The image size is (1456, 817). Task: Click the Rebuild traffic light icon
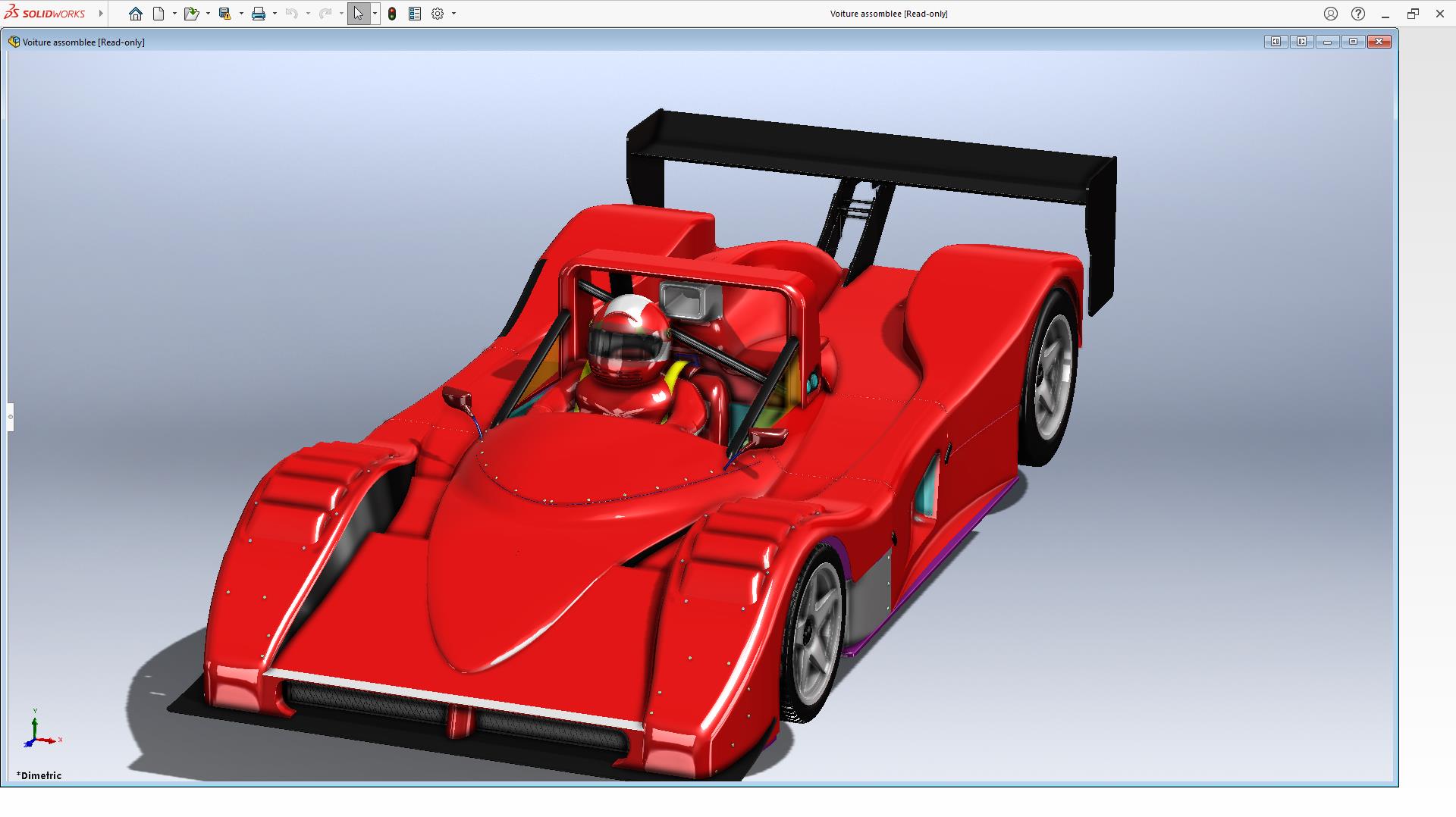click(x=392, y=14)
